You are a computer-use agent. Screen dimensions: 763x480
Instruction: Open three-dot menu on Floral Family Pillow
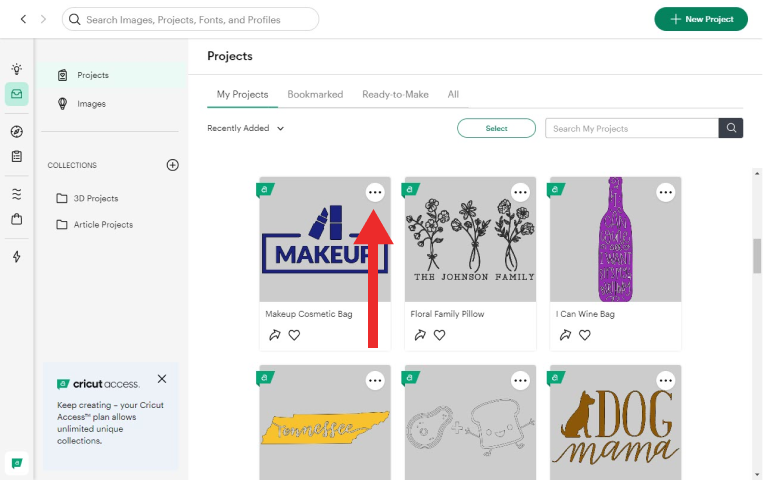click(520, 192)
